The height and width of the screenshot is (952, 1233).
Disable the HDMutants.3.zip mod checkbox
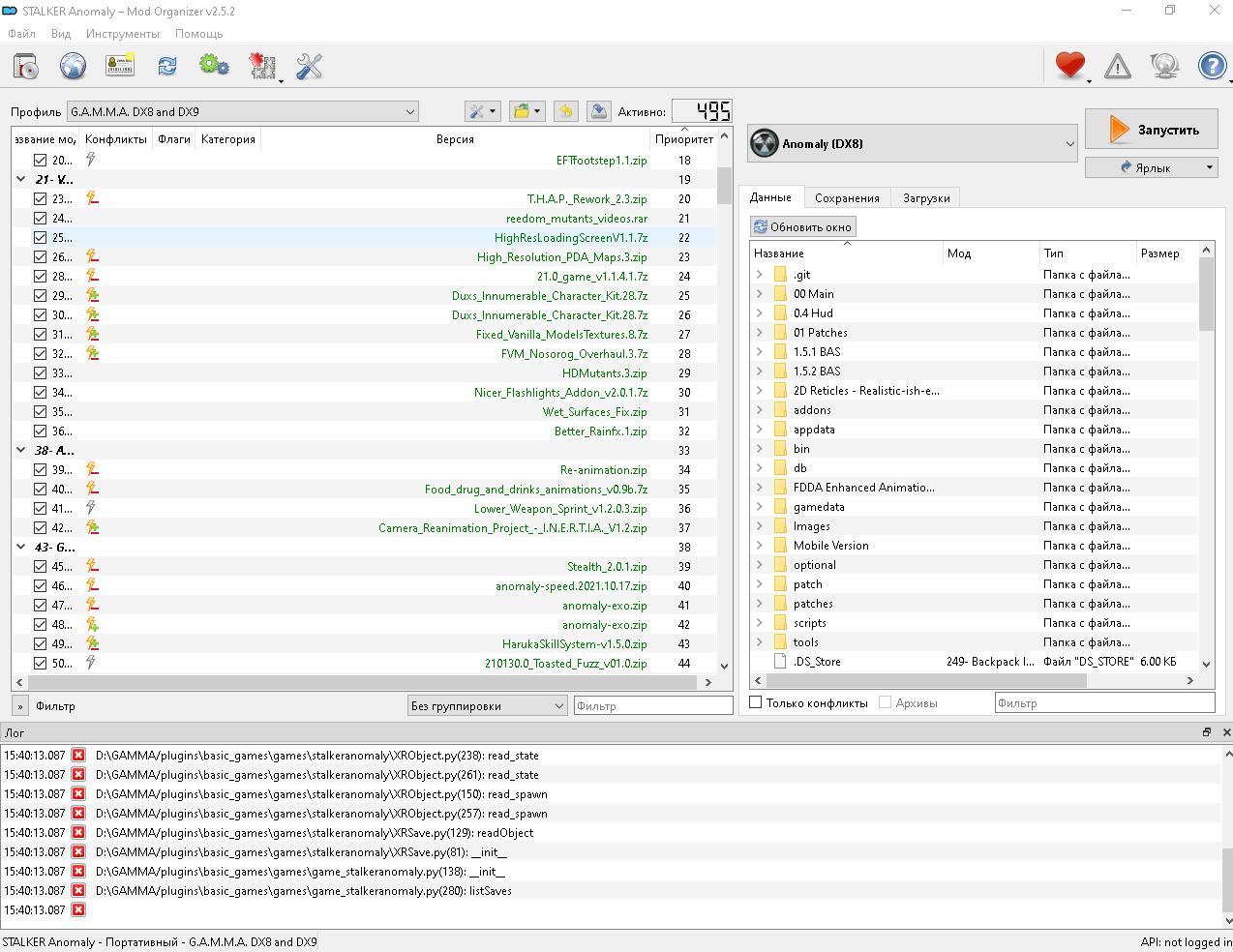click(x=41, y=372)
